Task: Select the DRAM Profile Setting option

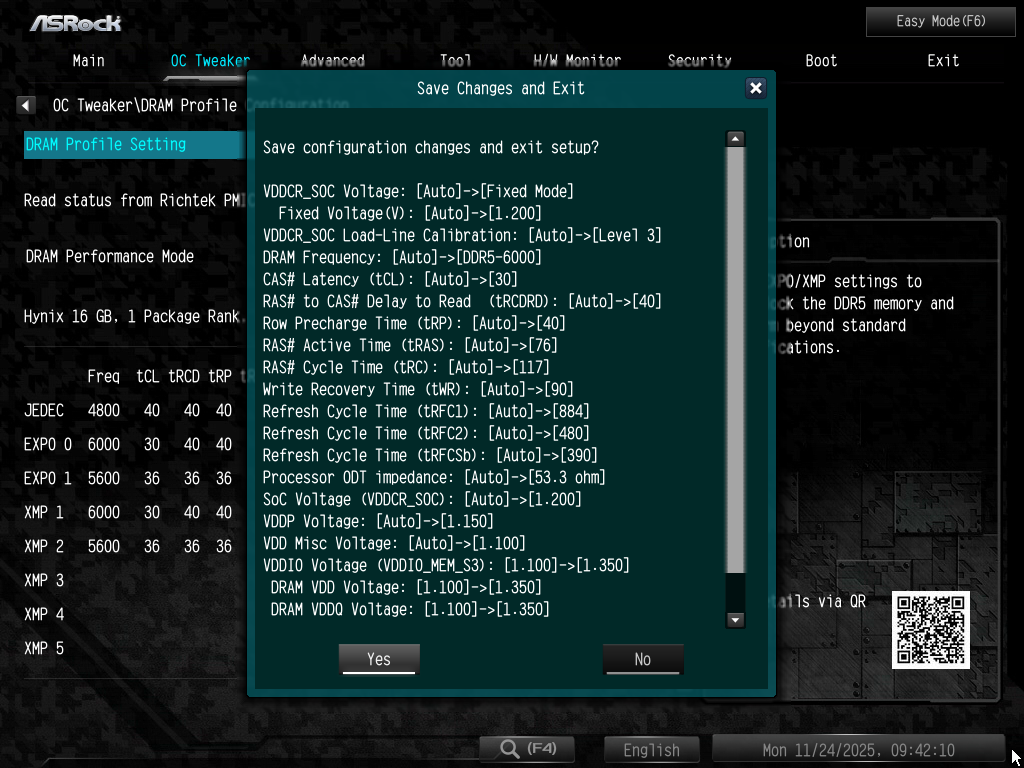Action: pos(106,144)
